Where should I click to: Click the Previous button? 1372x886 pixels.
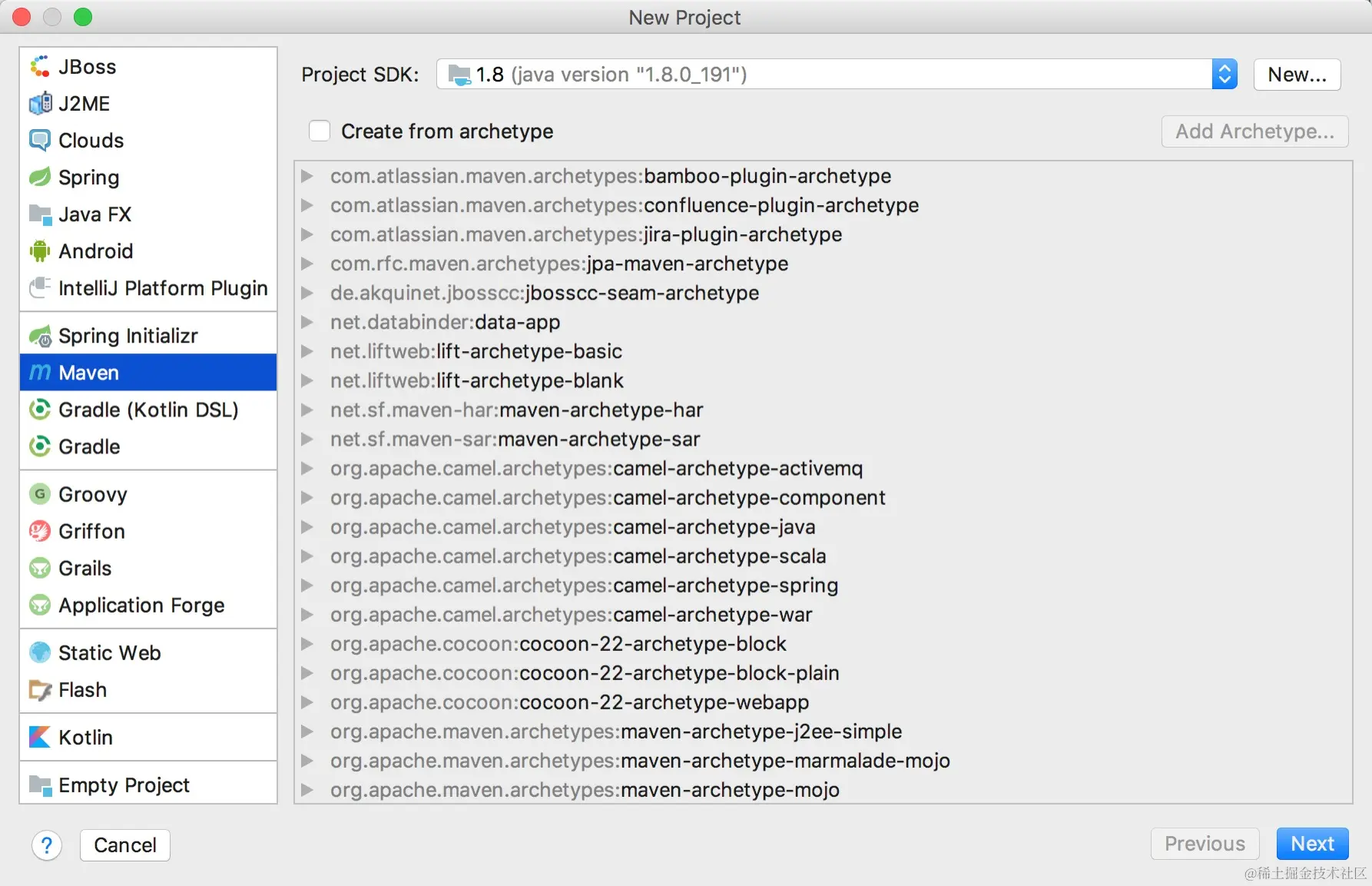point(1205,844)
